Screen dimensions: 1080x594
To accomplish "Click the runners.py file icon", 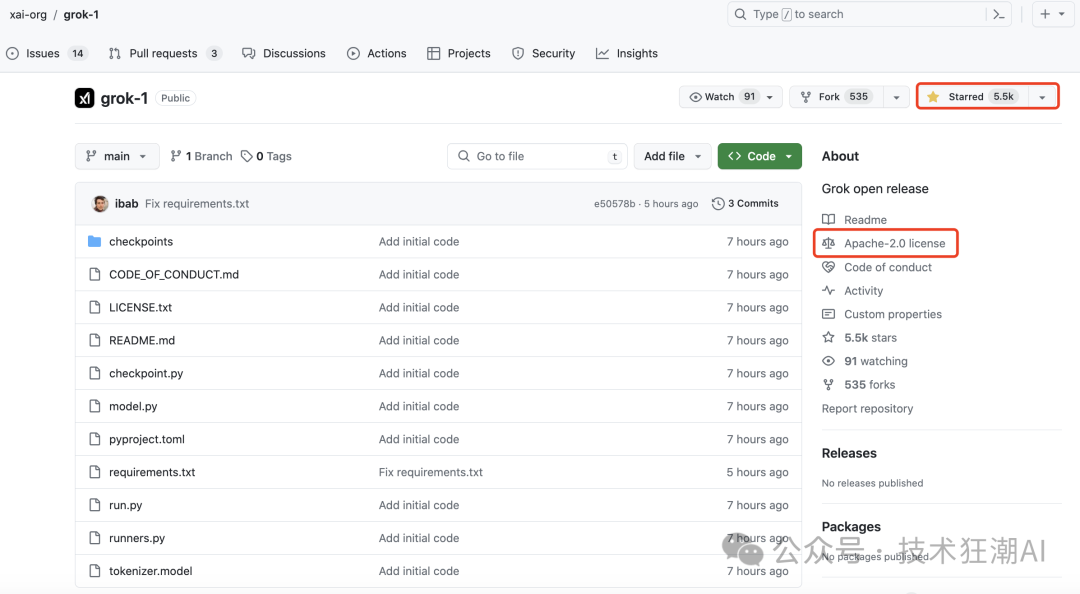I will (94, 538).
